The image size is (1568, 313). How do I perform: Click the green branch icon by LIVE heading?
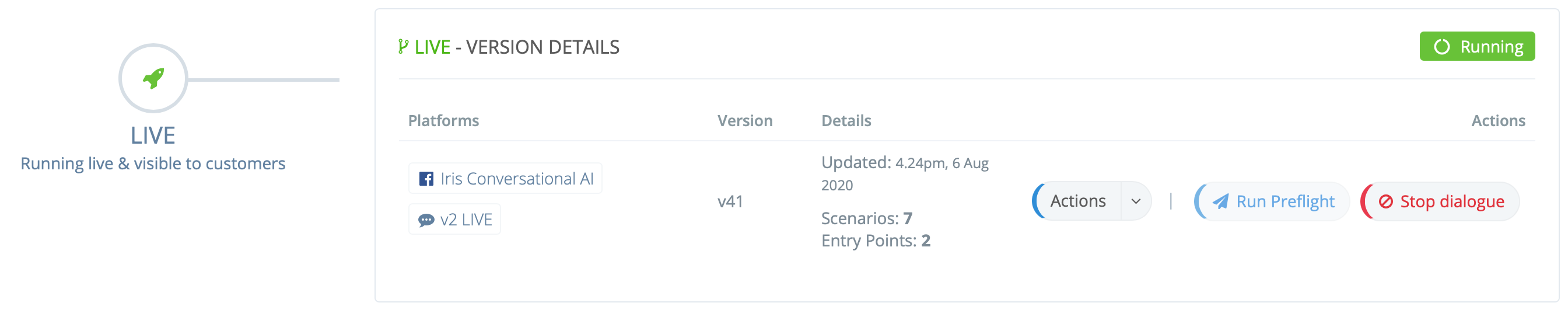pyautogui.click(x=403, y=47)
